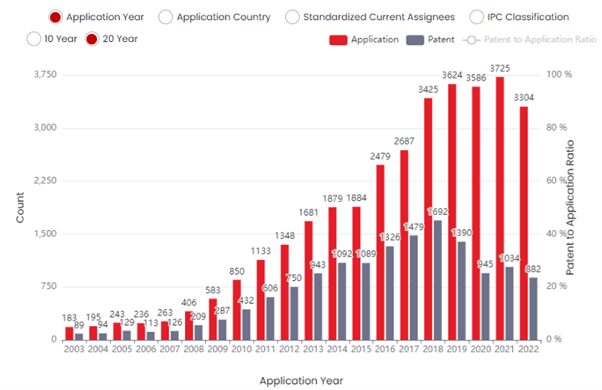Click the 2003 x-axis year label

point(74,349)
